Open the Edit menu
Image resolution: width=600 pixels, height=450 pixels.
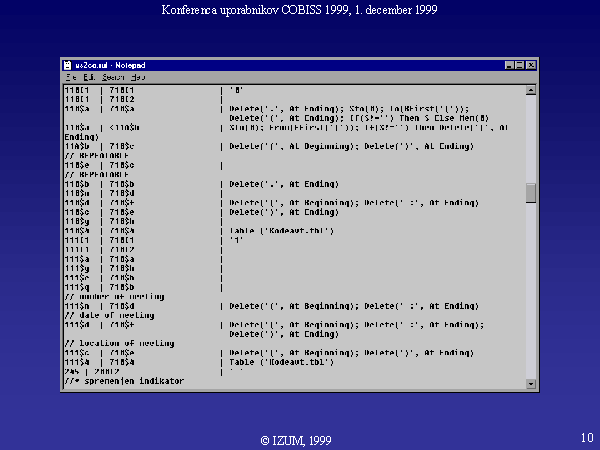click(89, 77)
